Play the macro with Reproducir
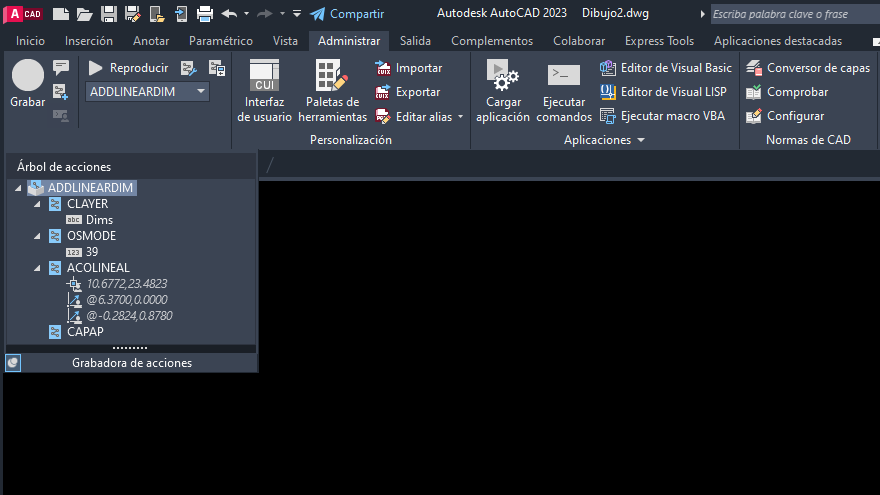The width and height of the screenshot is (880, 495). coord(129,68)
